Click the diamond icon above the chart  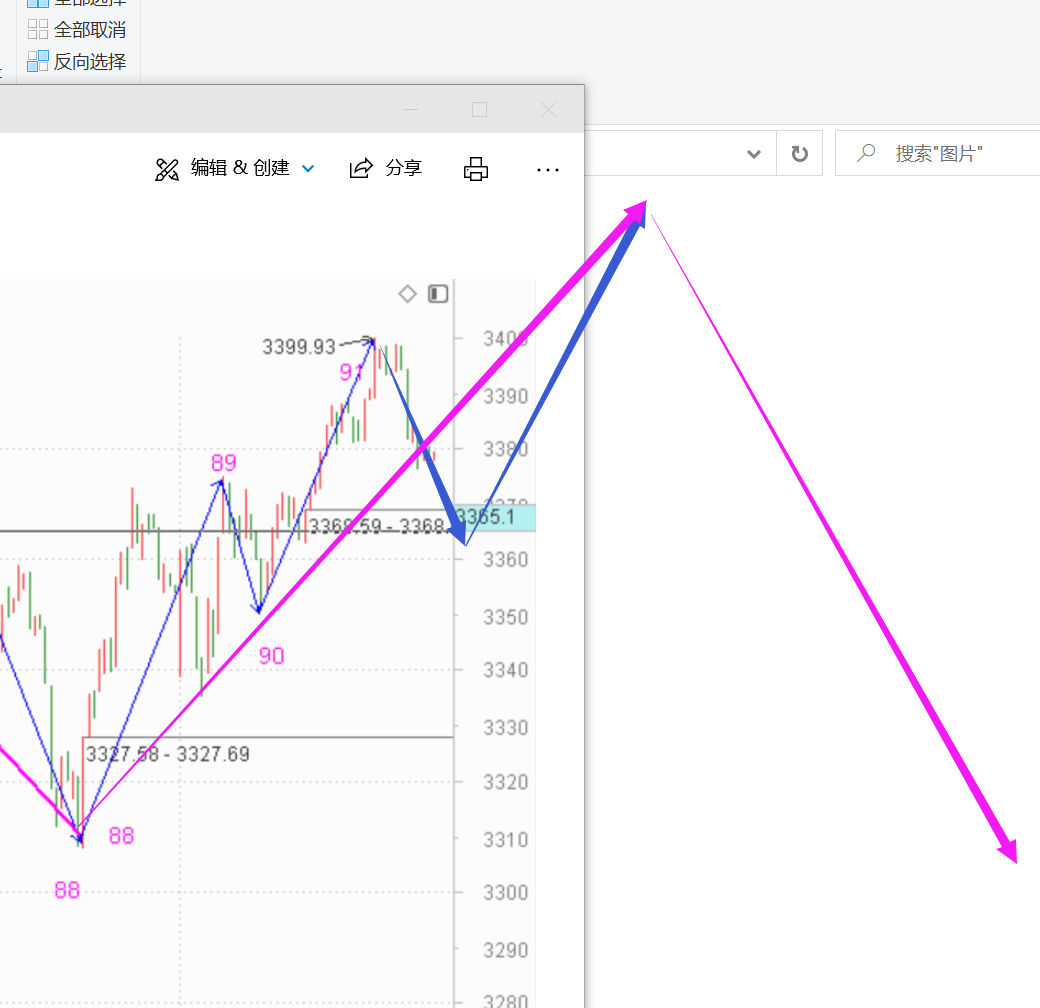pyautogui.click(x=407, y=293)
